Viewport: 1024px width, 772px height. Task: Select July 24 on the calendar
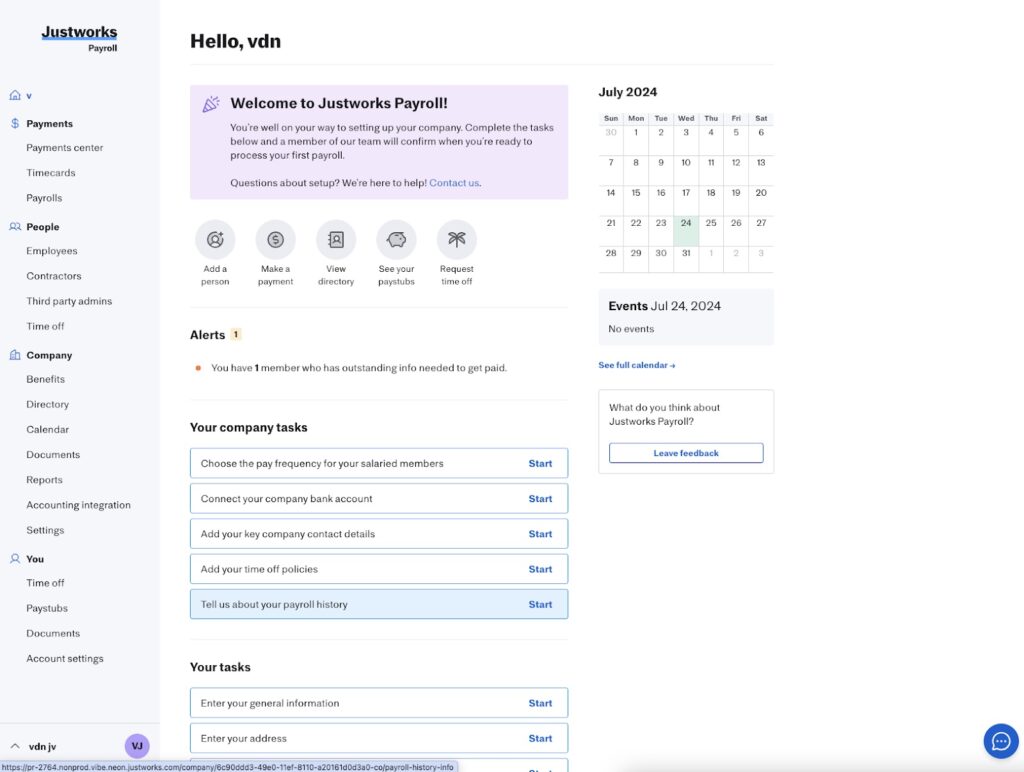[x=686, y=231]
